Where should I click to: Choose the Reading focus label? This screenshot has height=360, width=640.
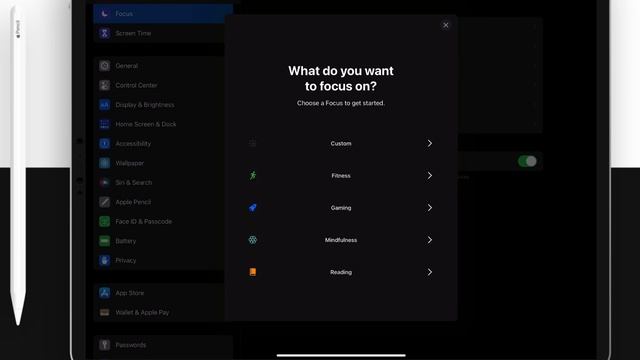point(341,272)
